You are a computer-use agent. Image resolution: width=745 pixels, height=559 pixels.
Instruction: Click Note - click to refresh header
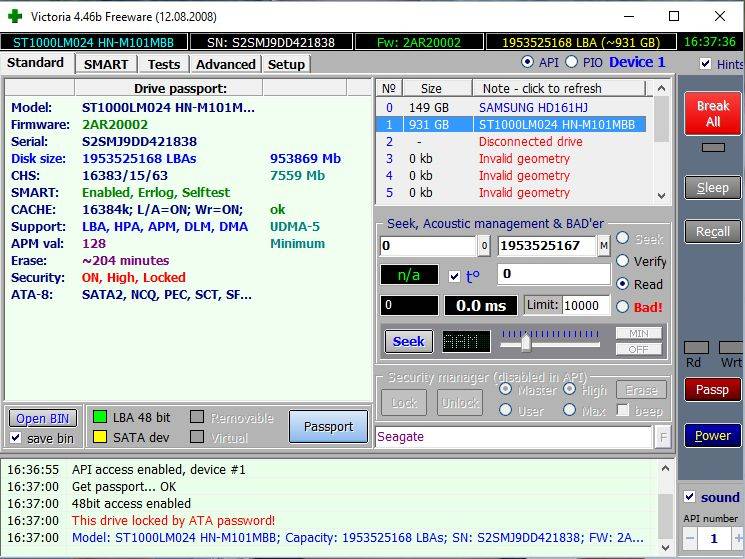[559, 88]
